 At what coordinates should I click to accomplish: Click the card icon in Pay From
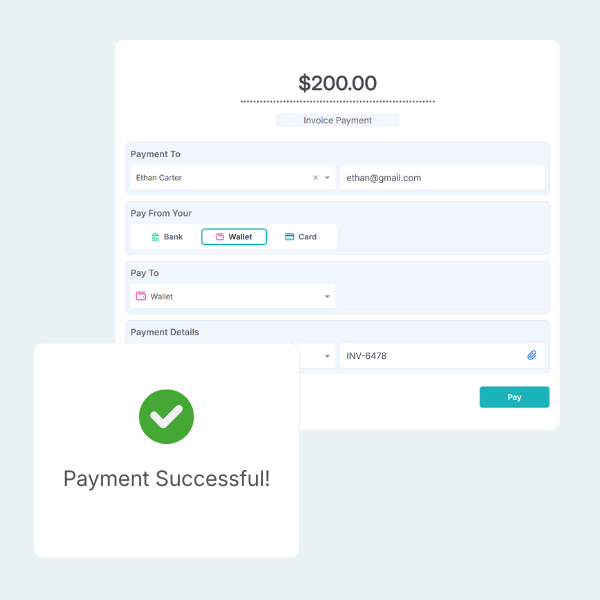[x=289, y=237]
